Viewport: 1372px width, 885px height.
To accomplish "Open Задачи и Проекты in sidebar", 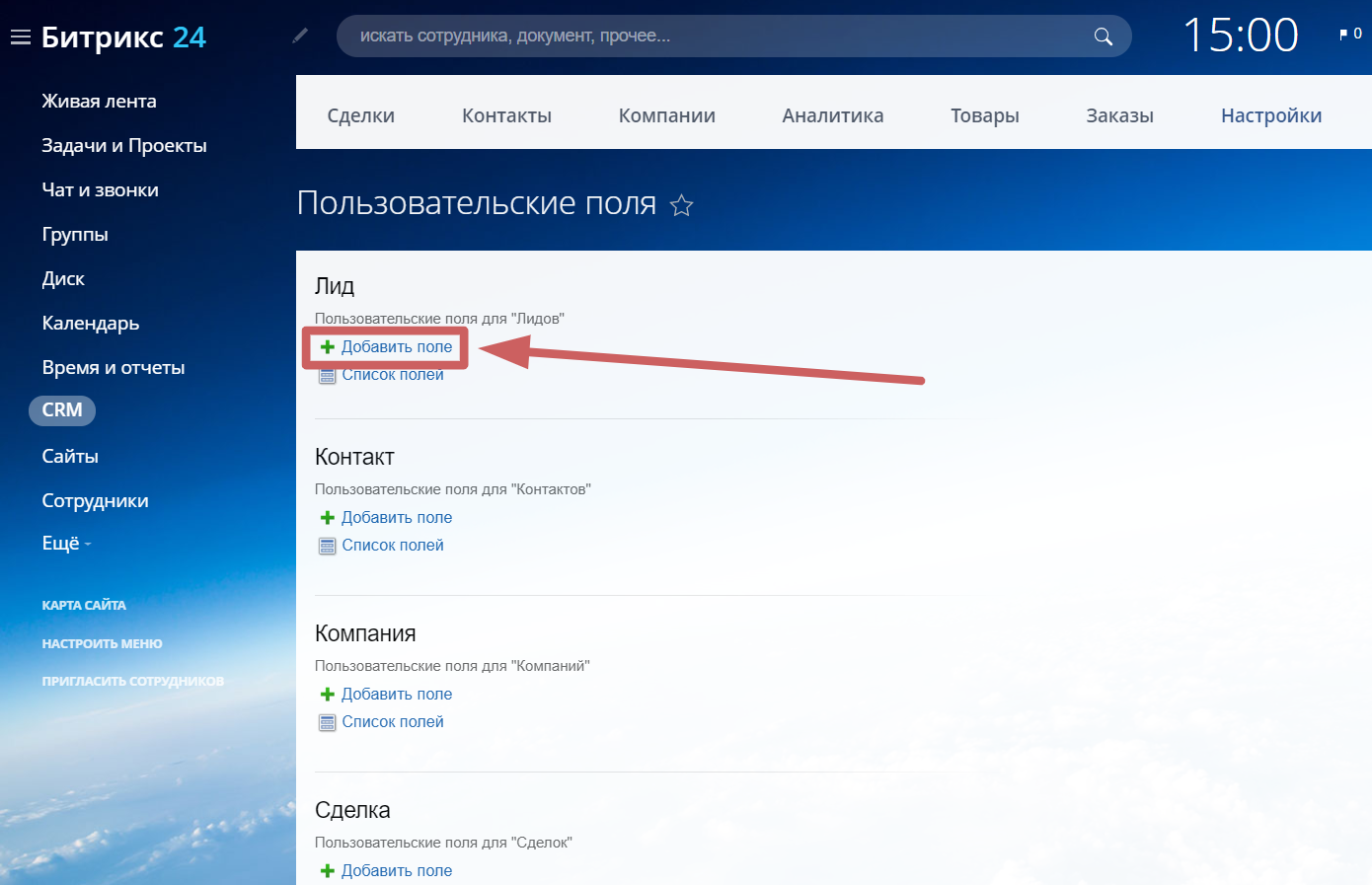I will [123, 146].
